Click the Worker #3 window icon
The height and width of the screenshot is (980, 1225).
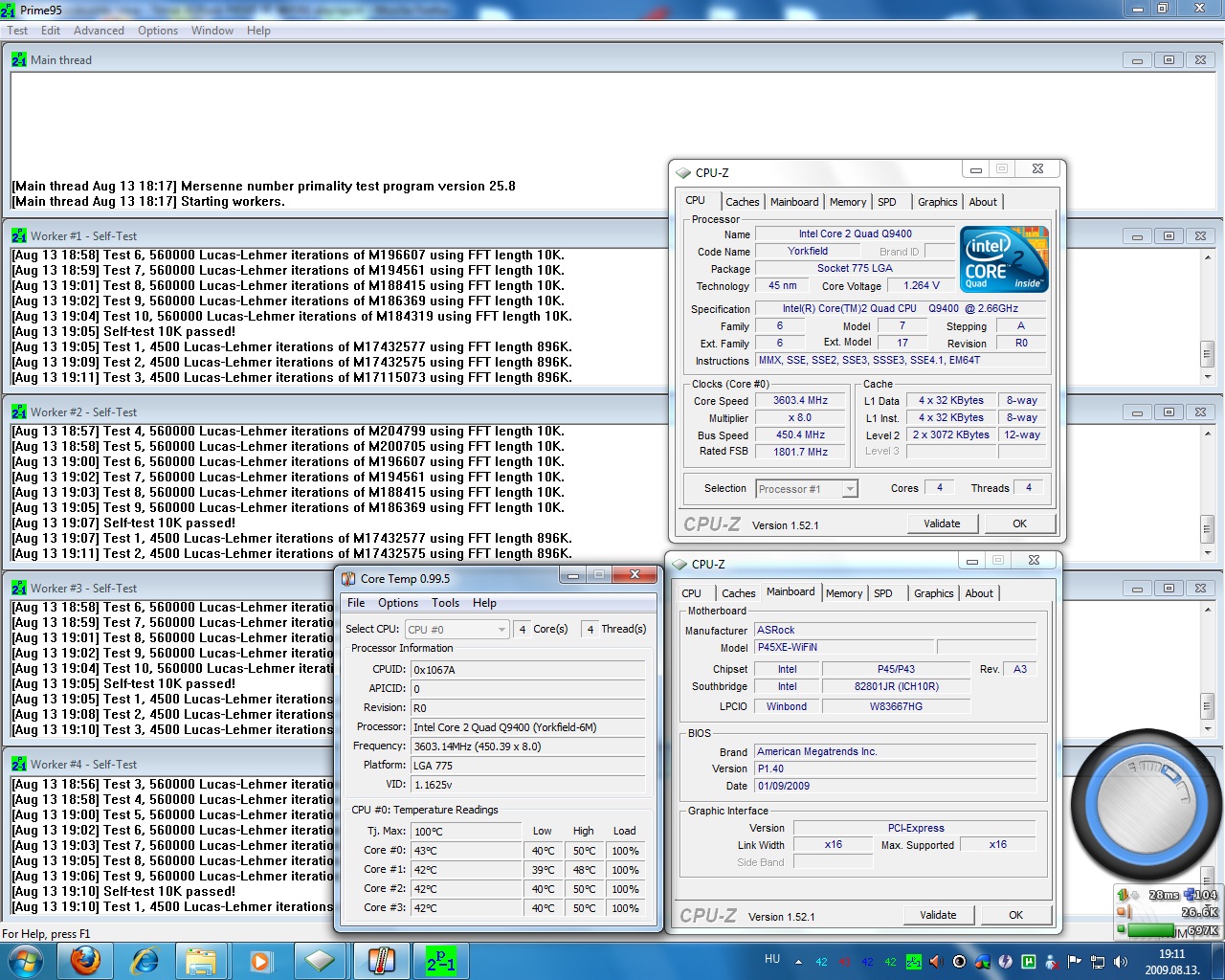pyautogui.click(x=19, y=588)
